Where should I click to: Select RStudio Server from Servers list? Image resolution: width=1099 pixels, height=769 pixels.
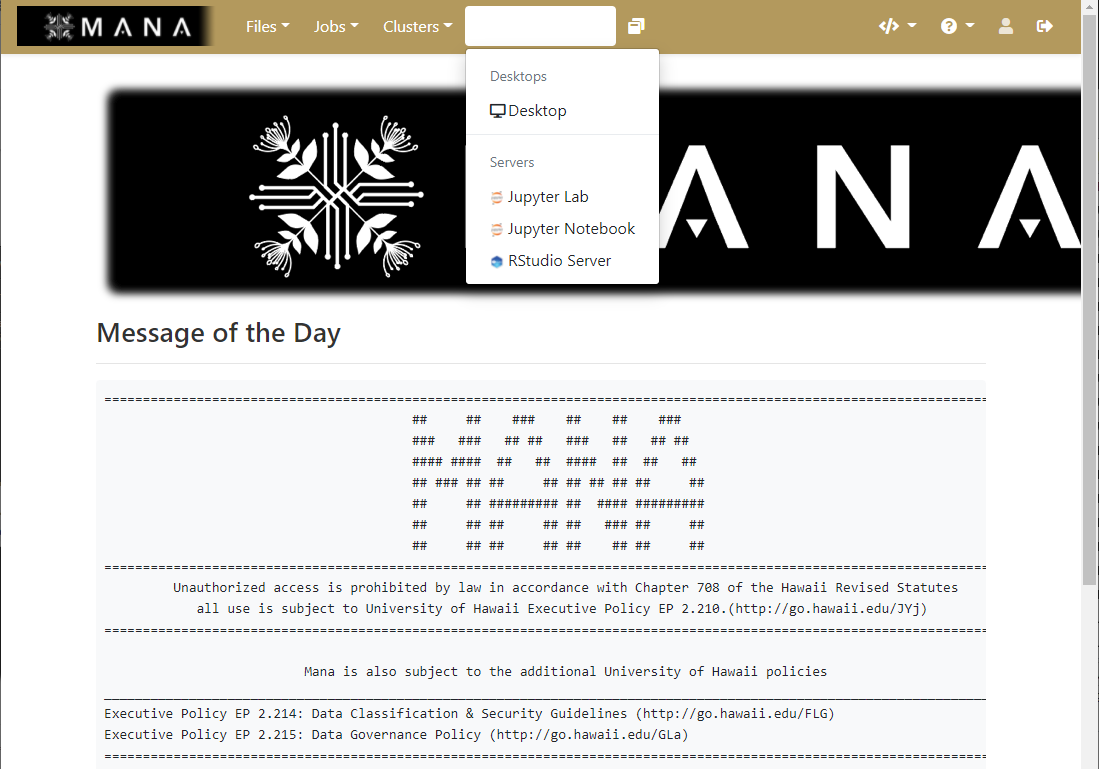tap(562, 261)
